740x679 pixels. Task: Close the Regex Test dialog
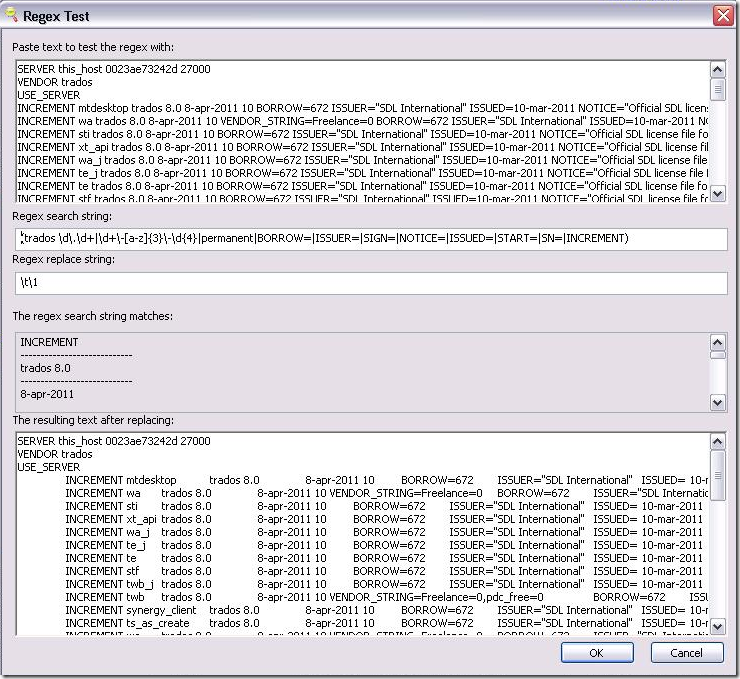pos(723,16)
